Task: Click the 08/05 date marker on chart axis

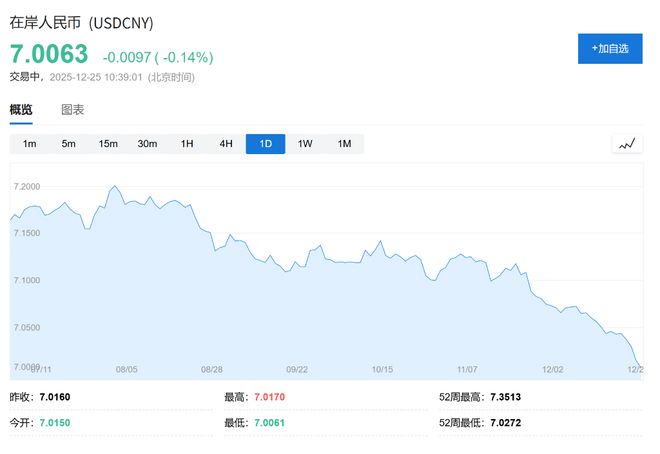Action: 127,369
